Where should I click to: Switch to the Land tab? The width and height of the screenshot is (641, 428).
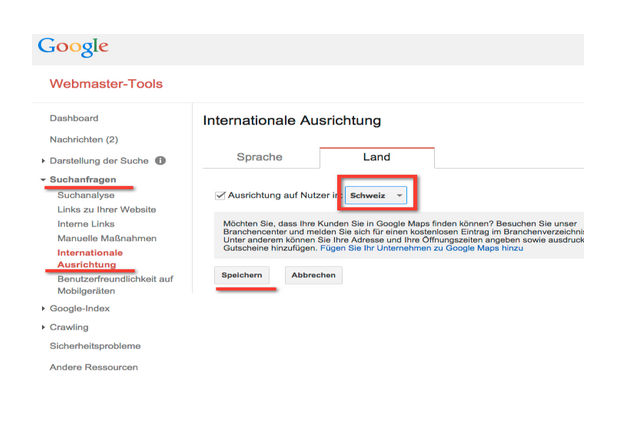click(377, 157)
